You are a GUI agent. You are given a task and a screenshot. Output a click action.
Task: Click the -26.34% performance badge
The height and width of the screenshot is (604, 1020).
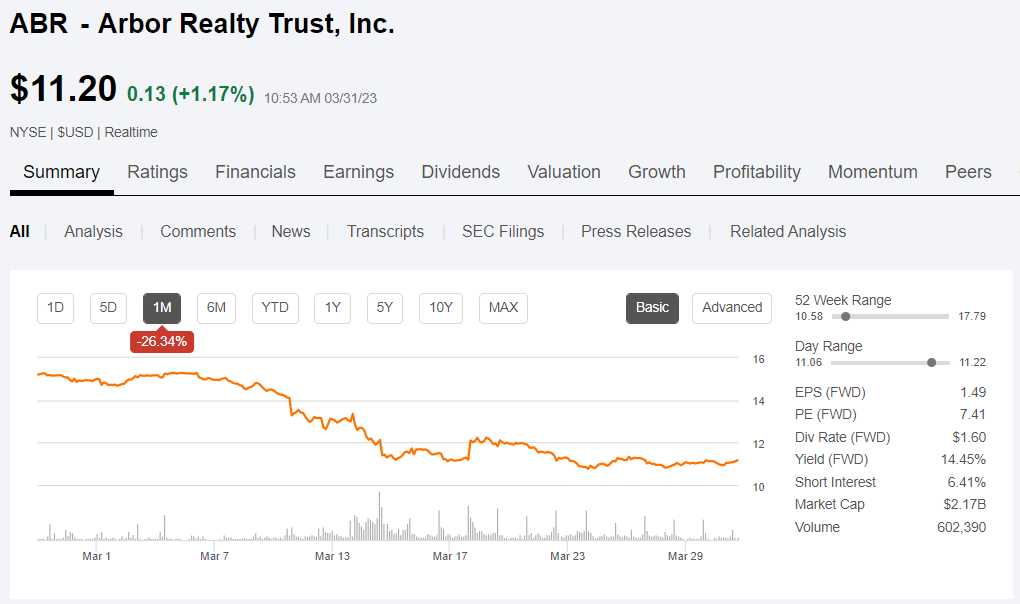[x=161, y=340]
